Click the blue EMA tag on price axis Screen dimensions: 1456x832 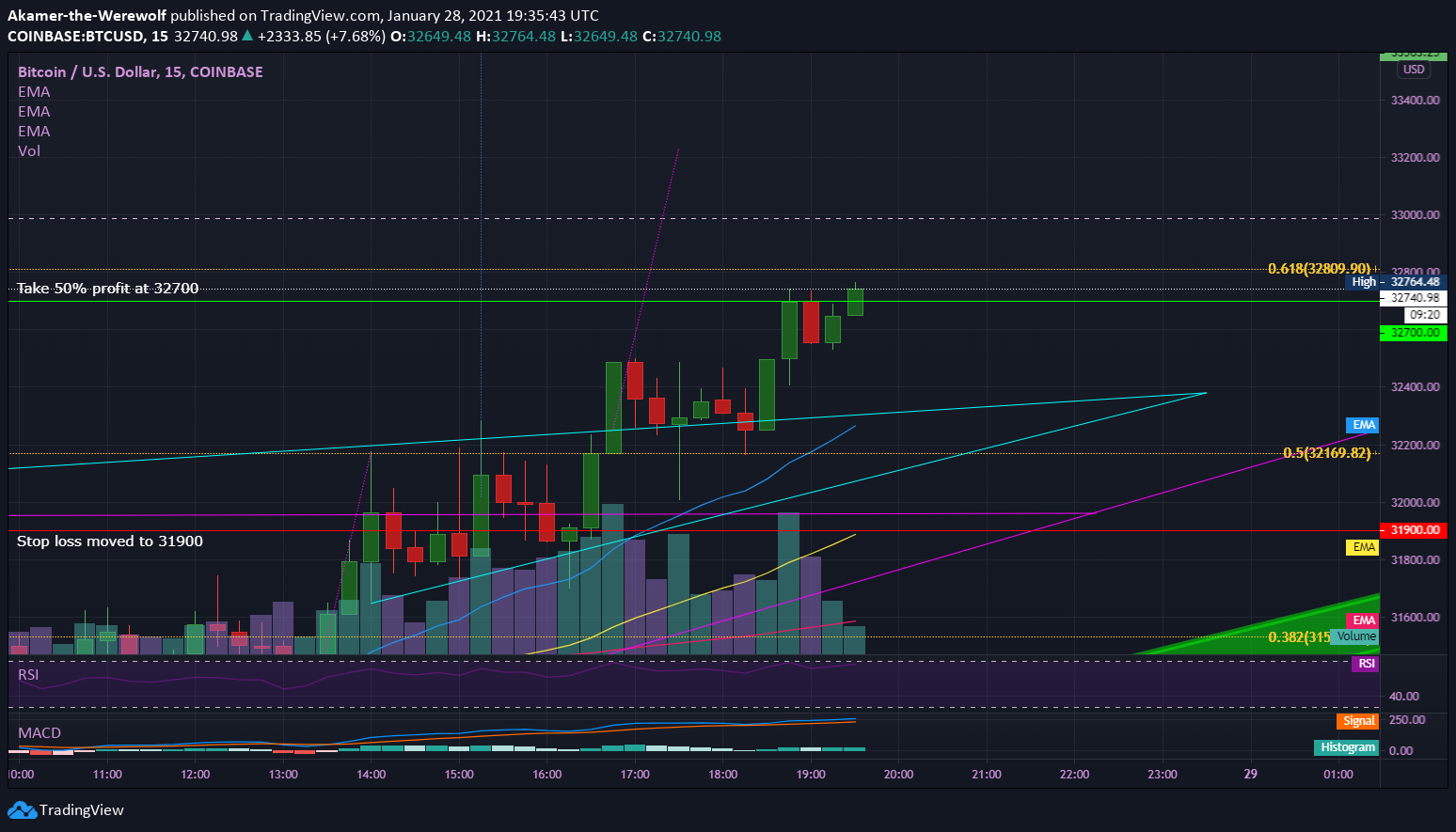point(1363,425)
